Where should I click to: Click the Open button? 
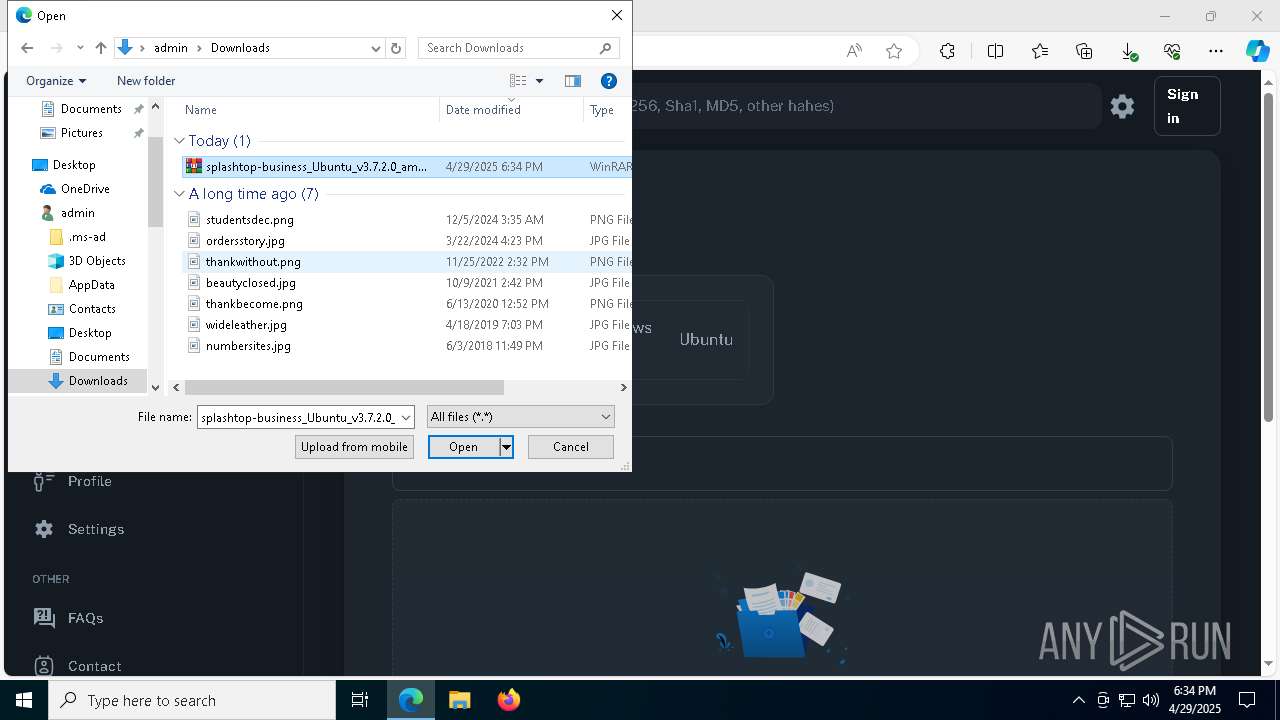(463, 447)
